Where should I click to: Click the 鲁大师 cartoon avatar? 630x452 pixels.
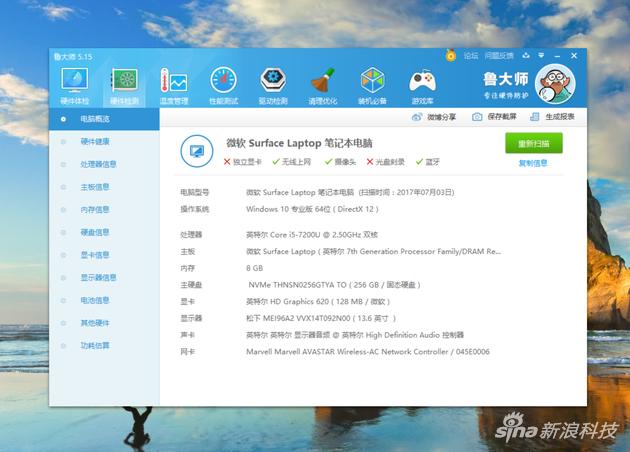(555, 84)
